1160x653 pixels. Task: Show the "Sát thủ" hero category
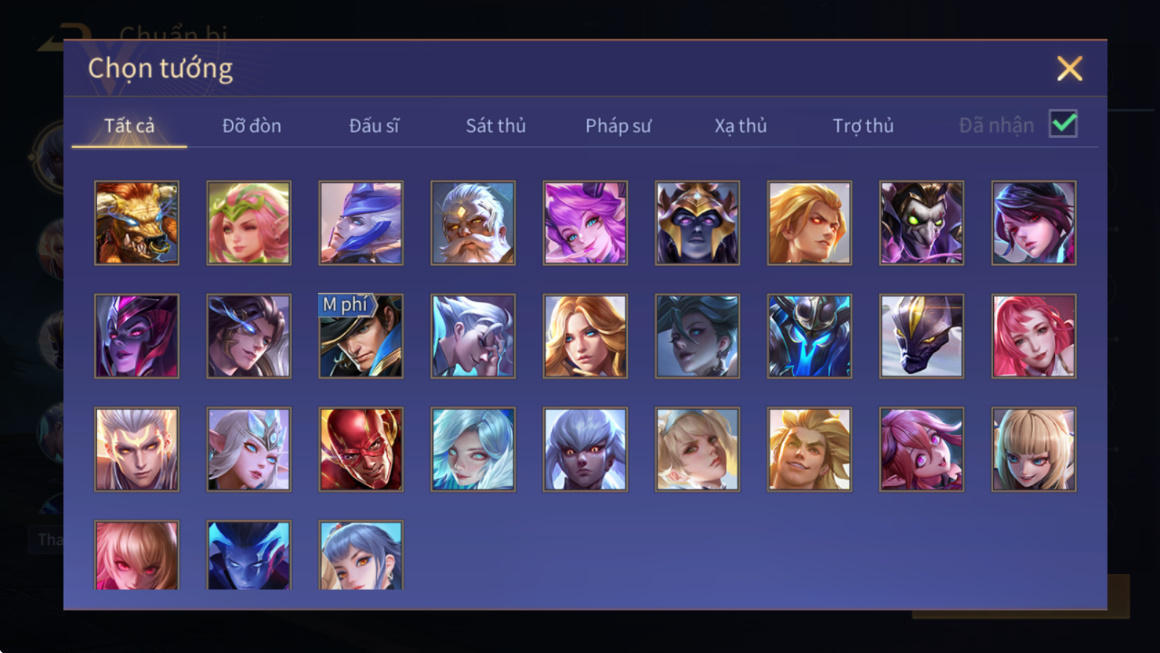[496, 126]
